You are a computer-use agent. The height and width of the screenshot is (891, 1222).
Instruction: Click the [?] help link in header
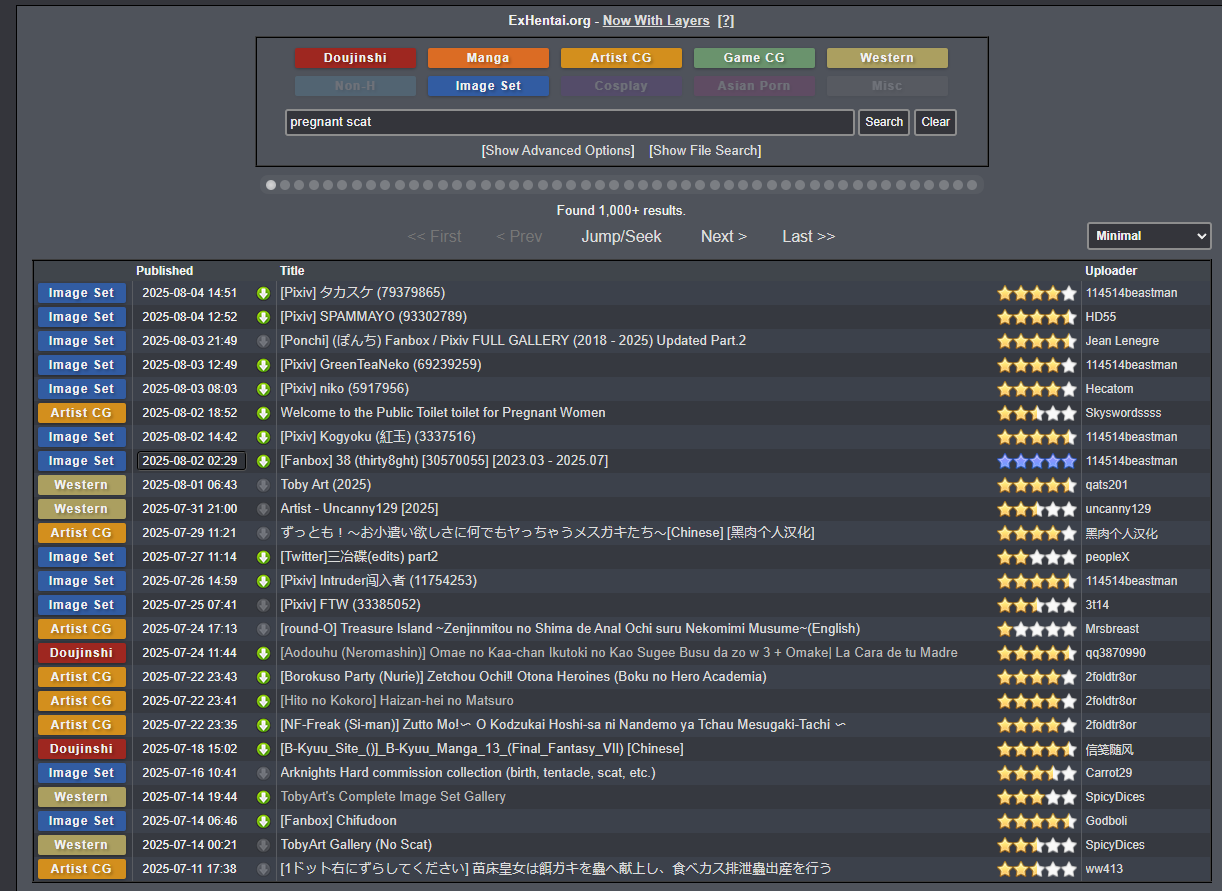tap(726, 20)
